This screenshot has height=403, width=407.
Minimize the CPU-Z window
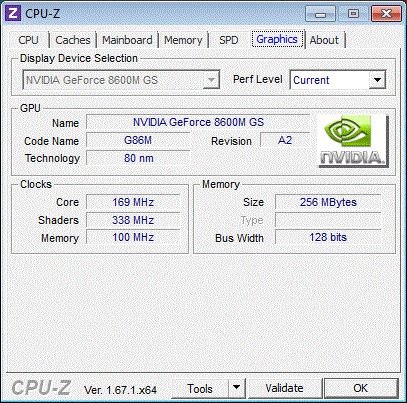(320, 14)
